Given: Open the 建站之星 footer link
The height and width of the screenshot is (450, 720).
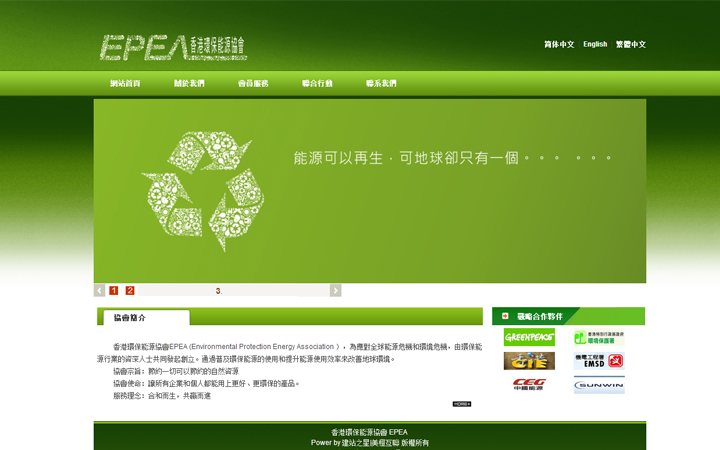Looking at the screenshot, I should [x=356, y=443].
